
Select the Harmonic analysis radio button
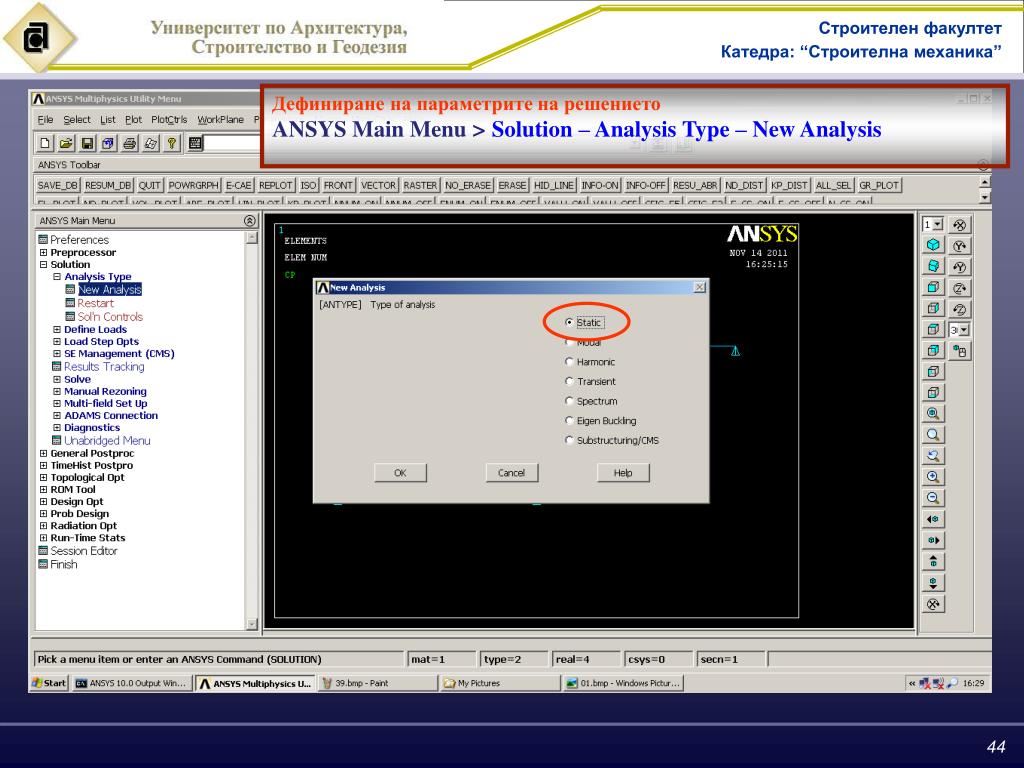point(569,361)
